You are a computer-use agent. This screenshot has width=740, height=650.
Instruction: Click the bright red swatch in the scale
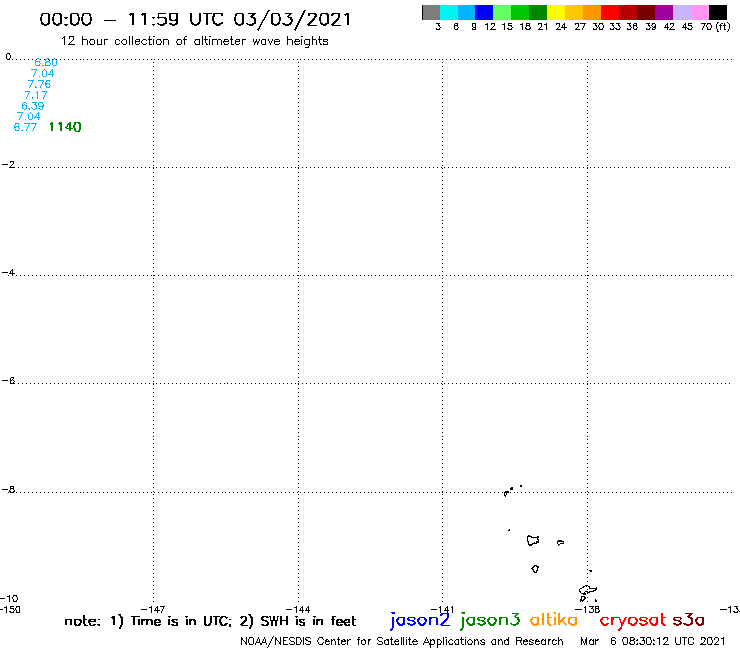(610, 12)
